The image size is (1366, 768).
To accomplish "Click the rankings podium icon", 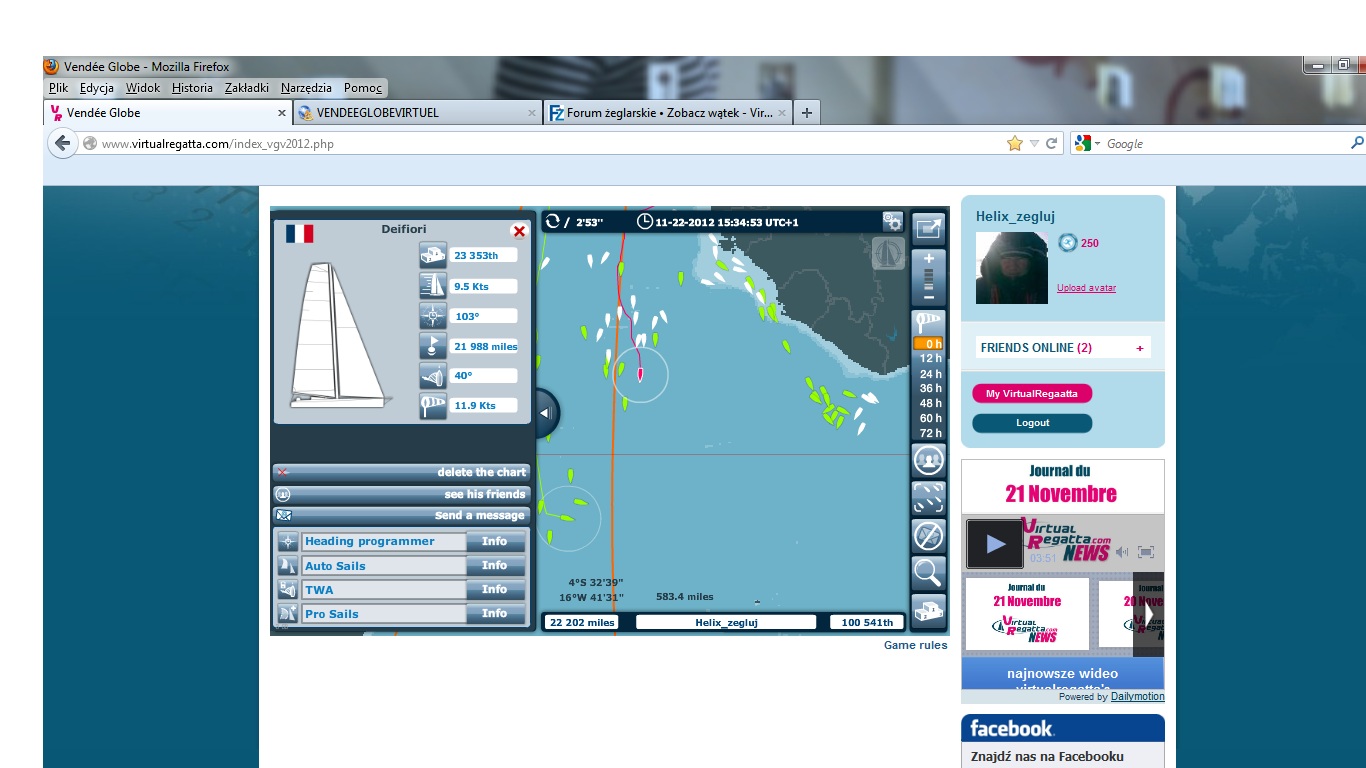I will click(928, 608).
